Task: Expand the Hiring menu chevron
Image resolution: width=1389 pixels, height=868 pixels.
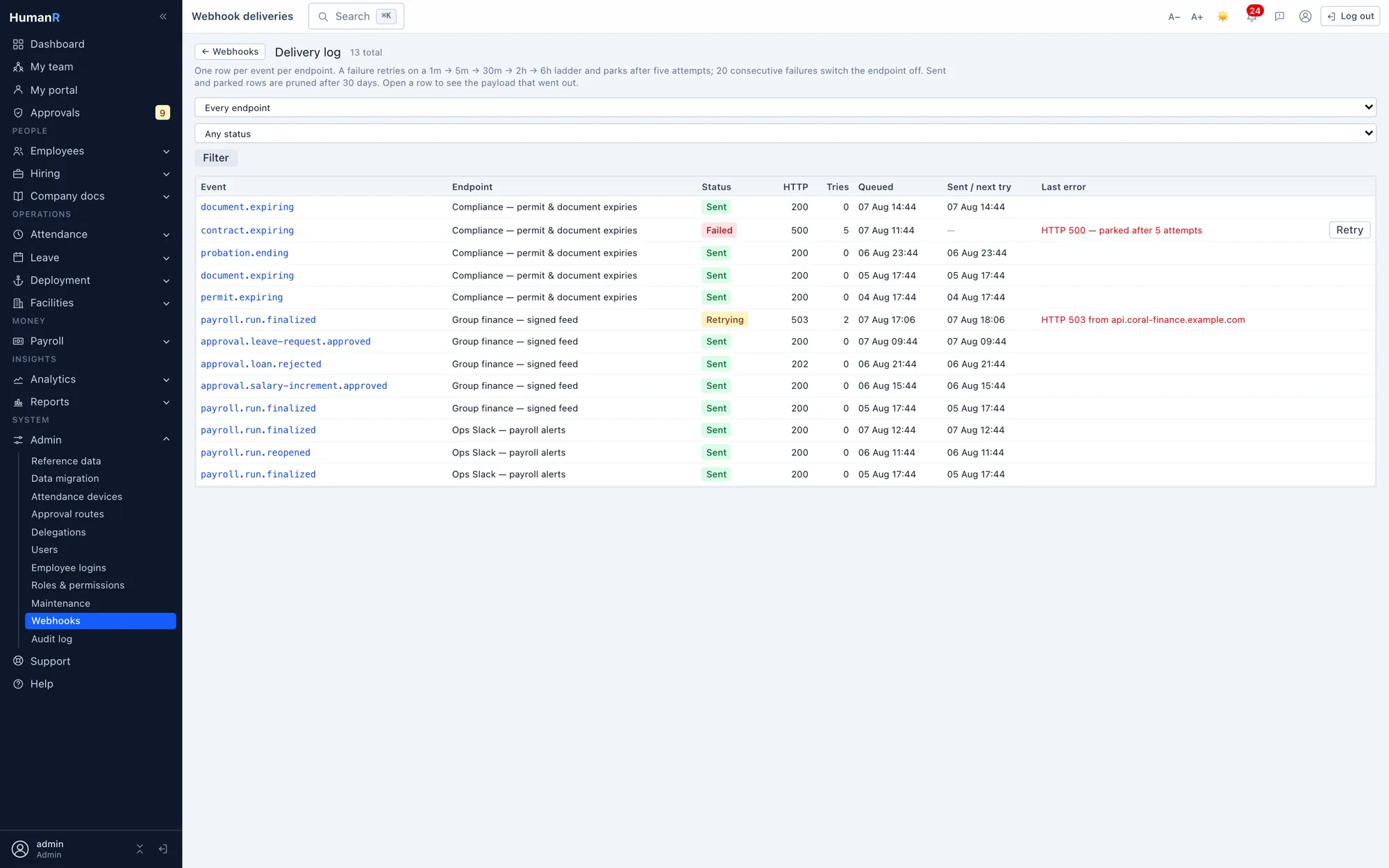Action: tap(166, 174)
